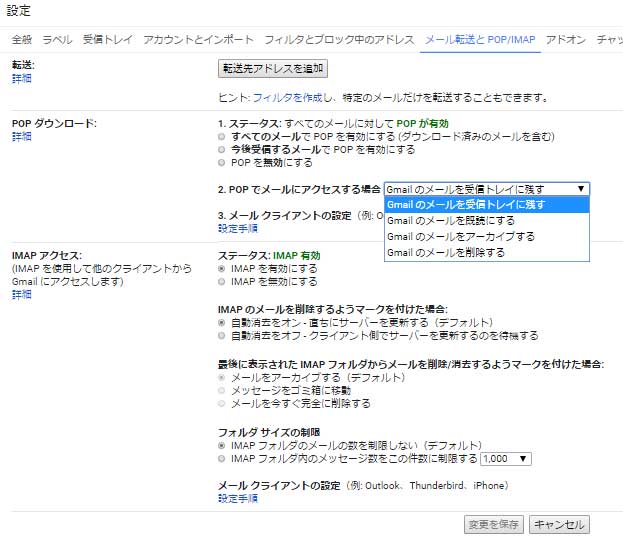Screen dimensions: 623x544
Task: Choose Gmail のメールを削除する option
Action: pyautogui.click(x=445, y=253)
